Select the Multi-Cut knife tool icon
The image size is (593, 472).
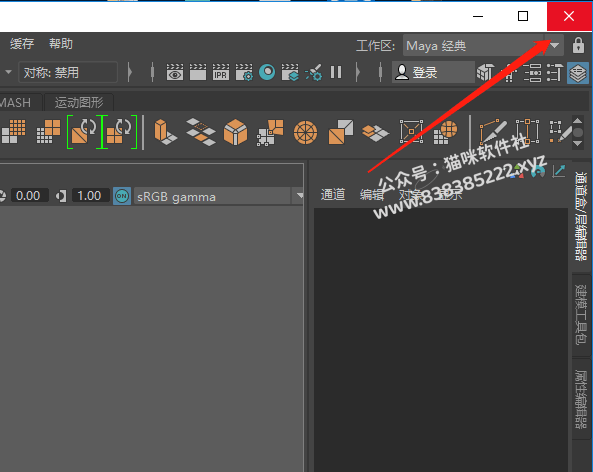tap(493, 132)
